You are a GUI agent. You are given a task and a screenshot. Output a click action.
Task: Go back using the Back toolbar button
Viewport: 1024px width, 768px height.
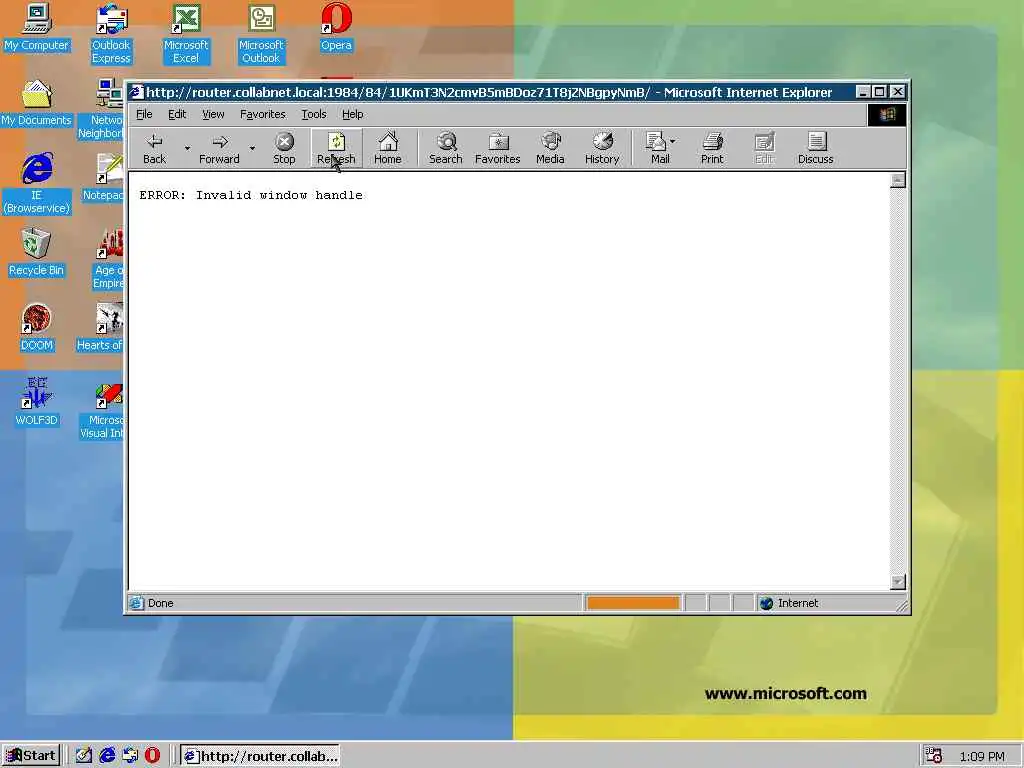tap(155, 149)
